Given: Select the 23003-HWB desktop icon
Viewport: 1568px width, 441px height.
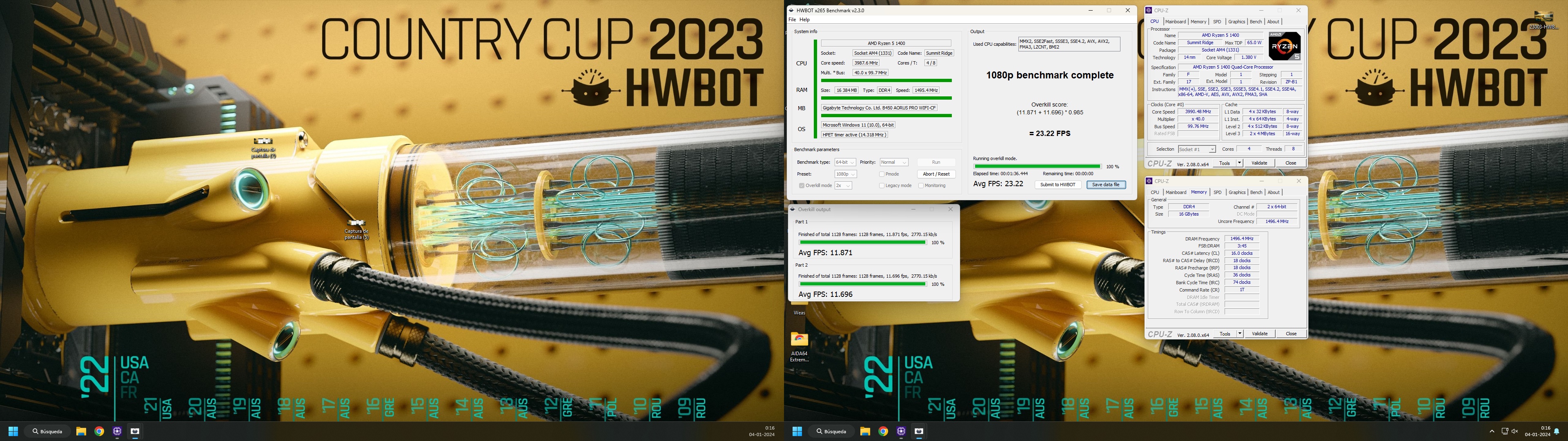Looking at the screenshot, I should 1543,20.
